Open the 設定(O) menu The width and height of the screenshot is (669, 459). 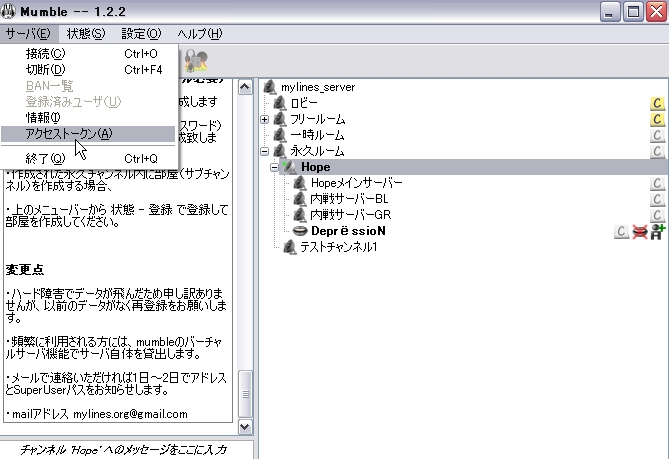coord(141,34)
